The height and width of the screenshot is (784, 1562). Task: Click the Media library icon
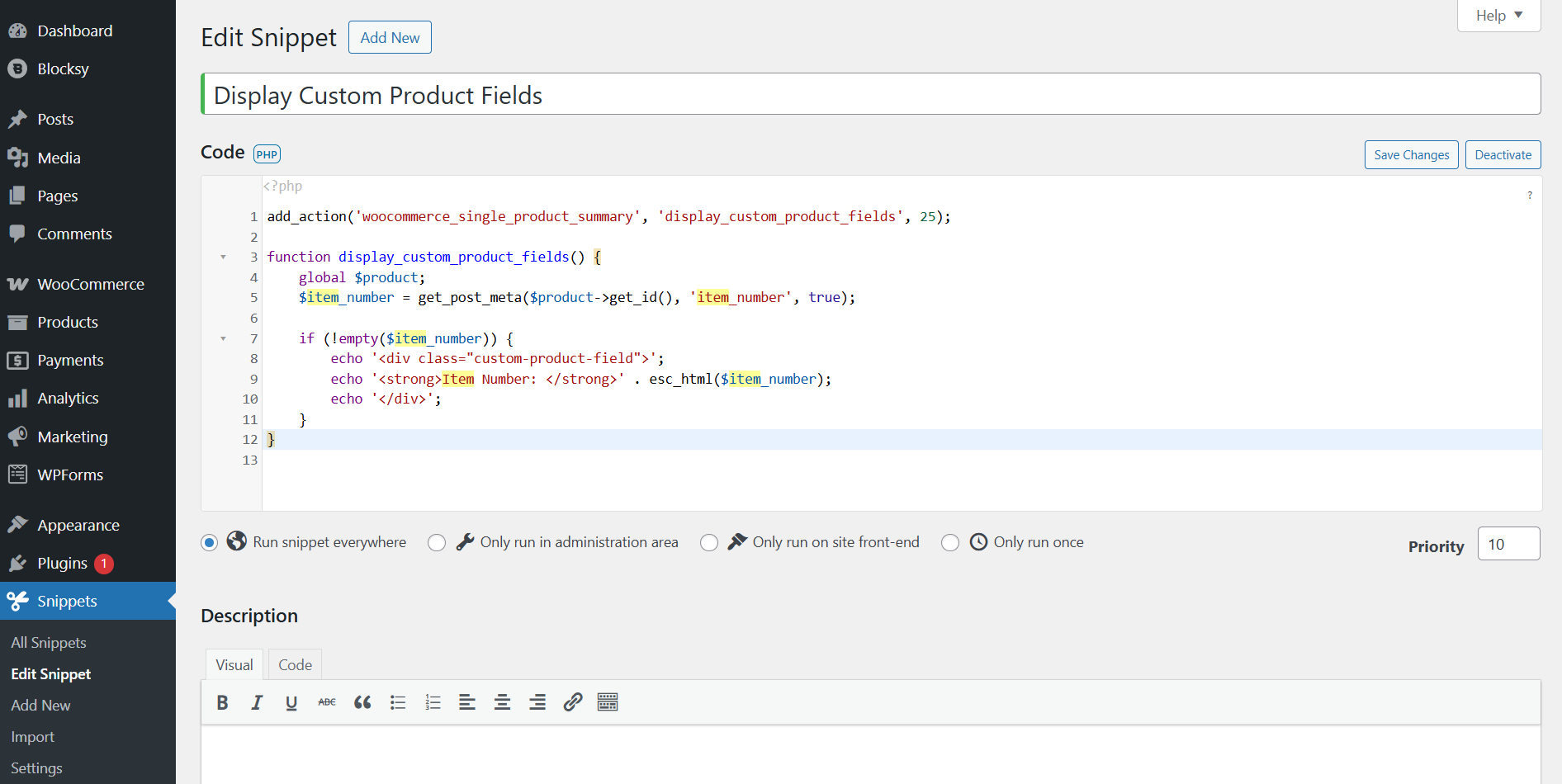point(17,158)
